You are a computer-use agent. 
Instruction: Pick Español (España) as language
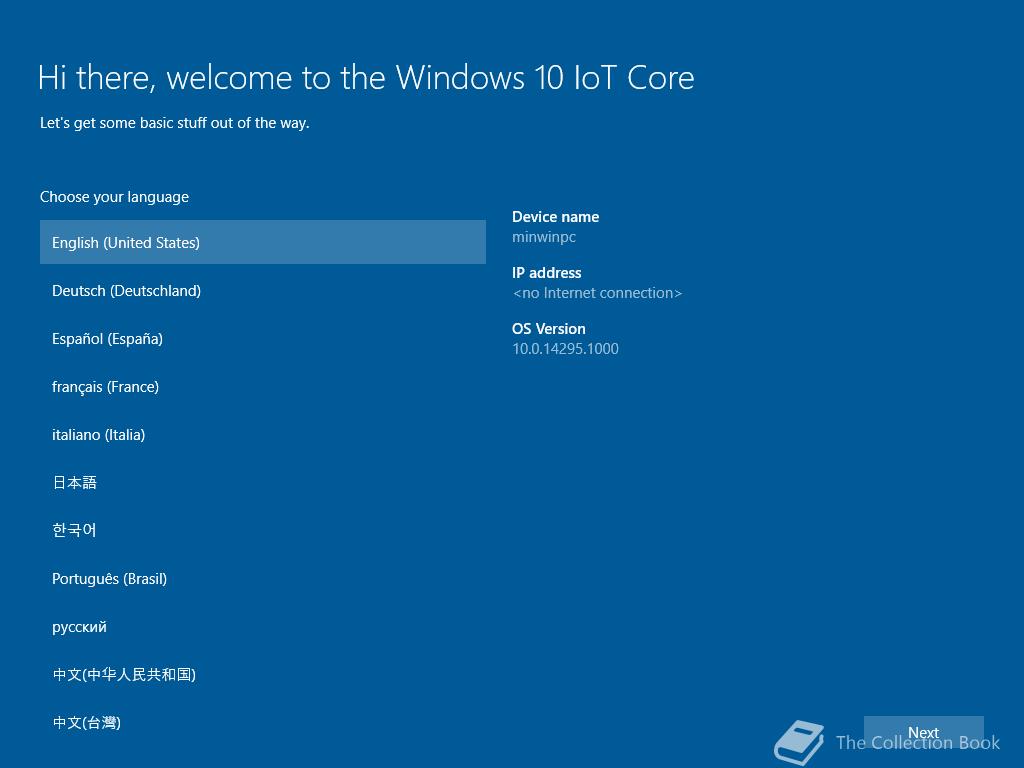[263, 339]
